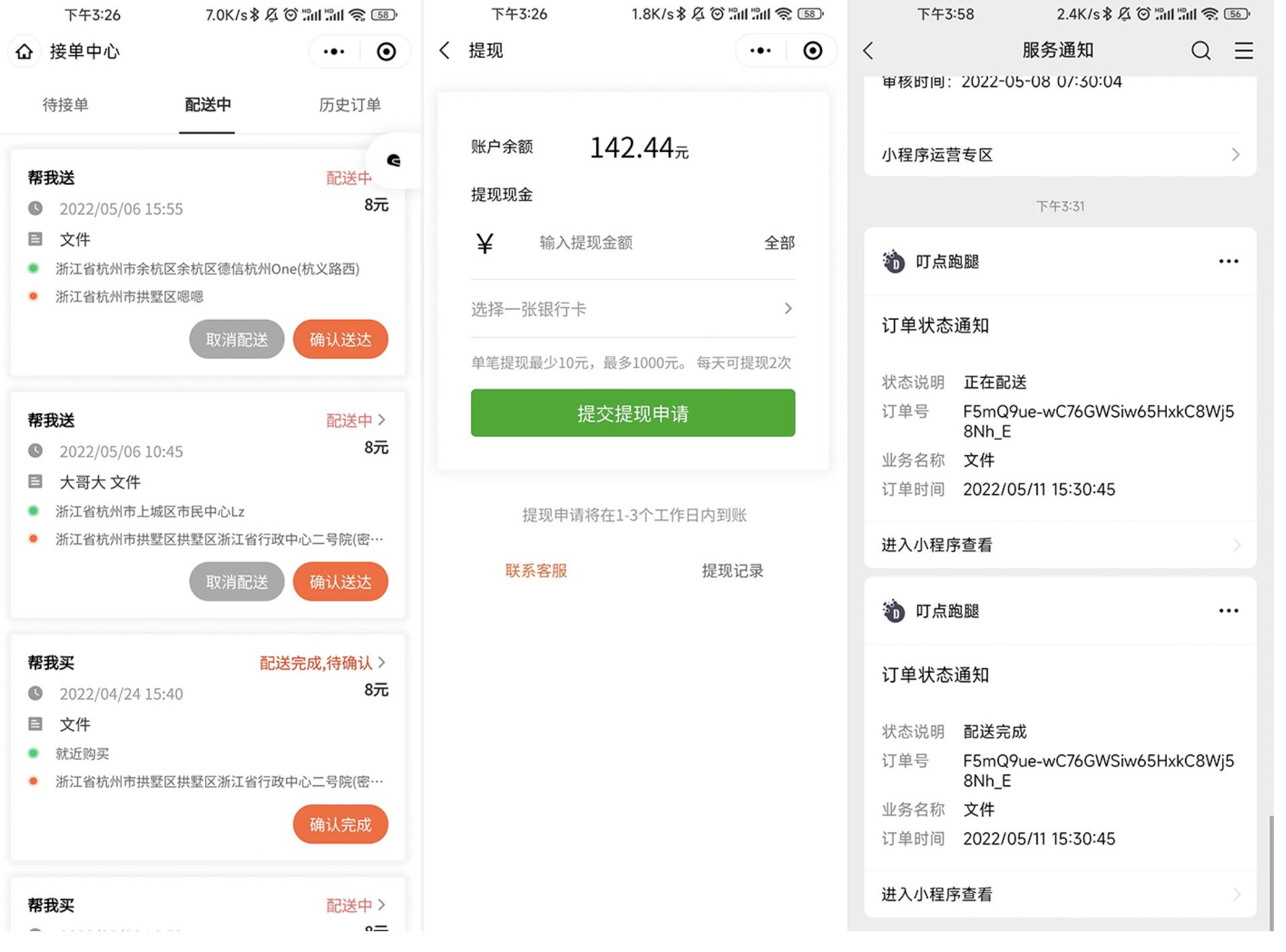Open the hamburger menu in 服务通知
The image size is (1286, 952).
click(x=1243, y=50)
